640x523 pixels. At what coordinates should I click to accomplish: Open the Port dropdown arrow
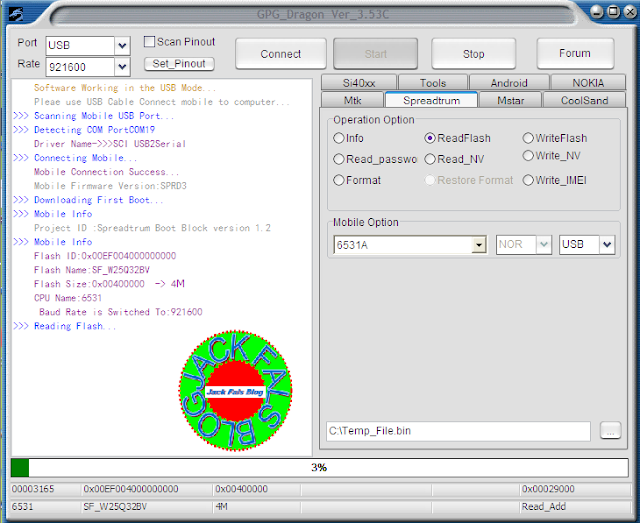(122, 45)
